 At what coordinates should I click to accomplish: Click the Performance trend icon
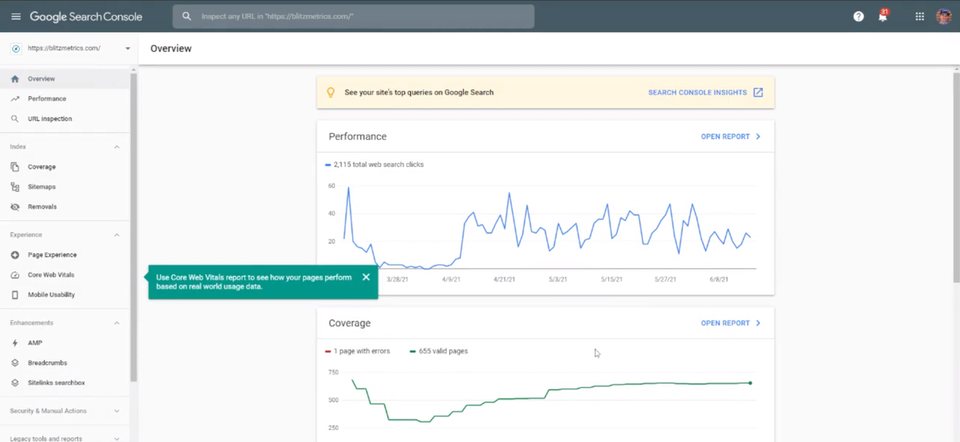click(x=15, y=99)
